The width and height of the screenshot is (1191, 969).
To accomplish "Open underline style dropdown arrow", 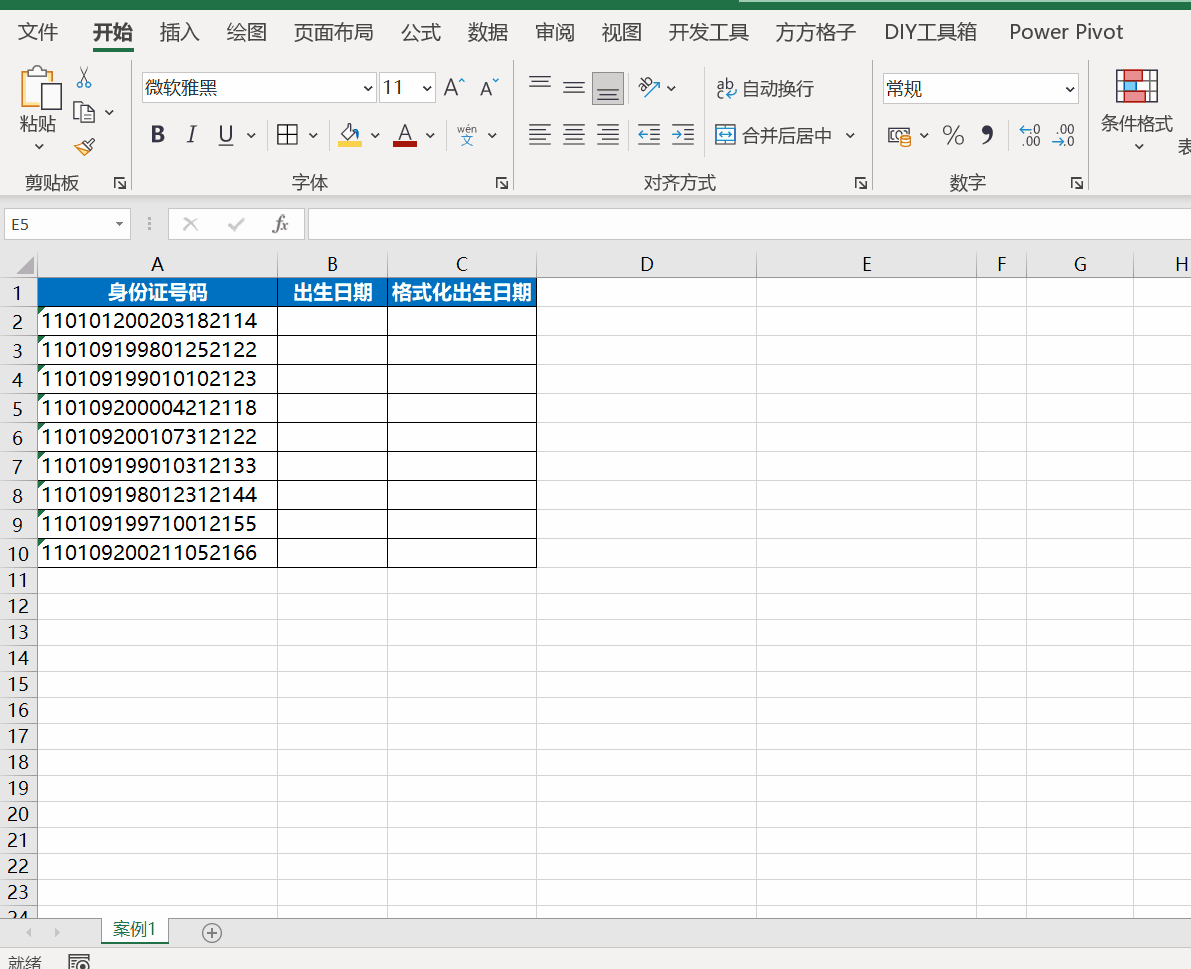I will click(x=251, y=136).
